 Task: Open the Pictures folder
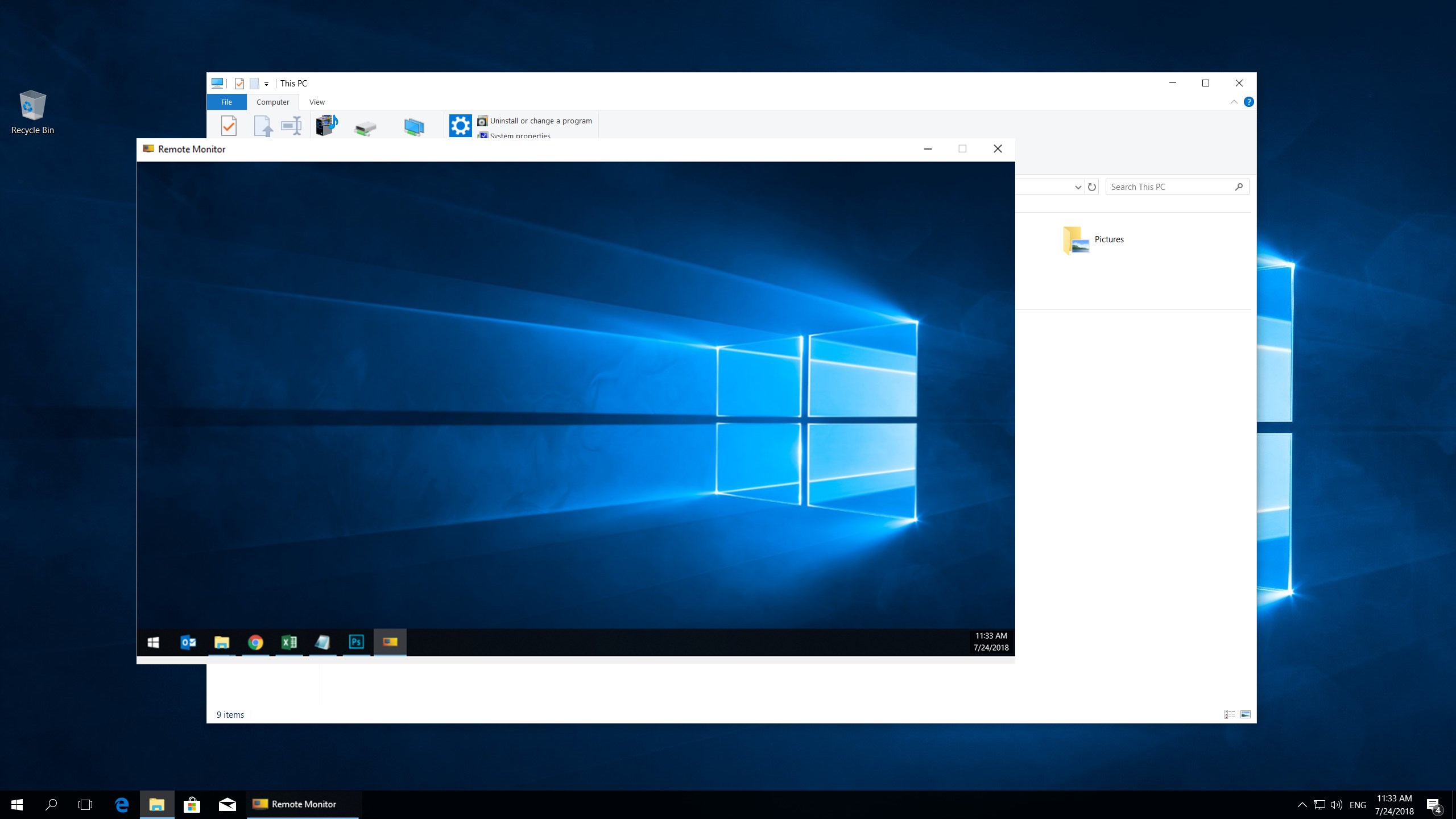(x=1094, y=239)
